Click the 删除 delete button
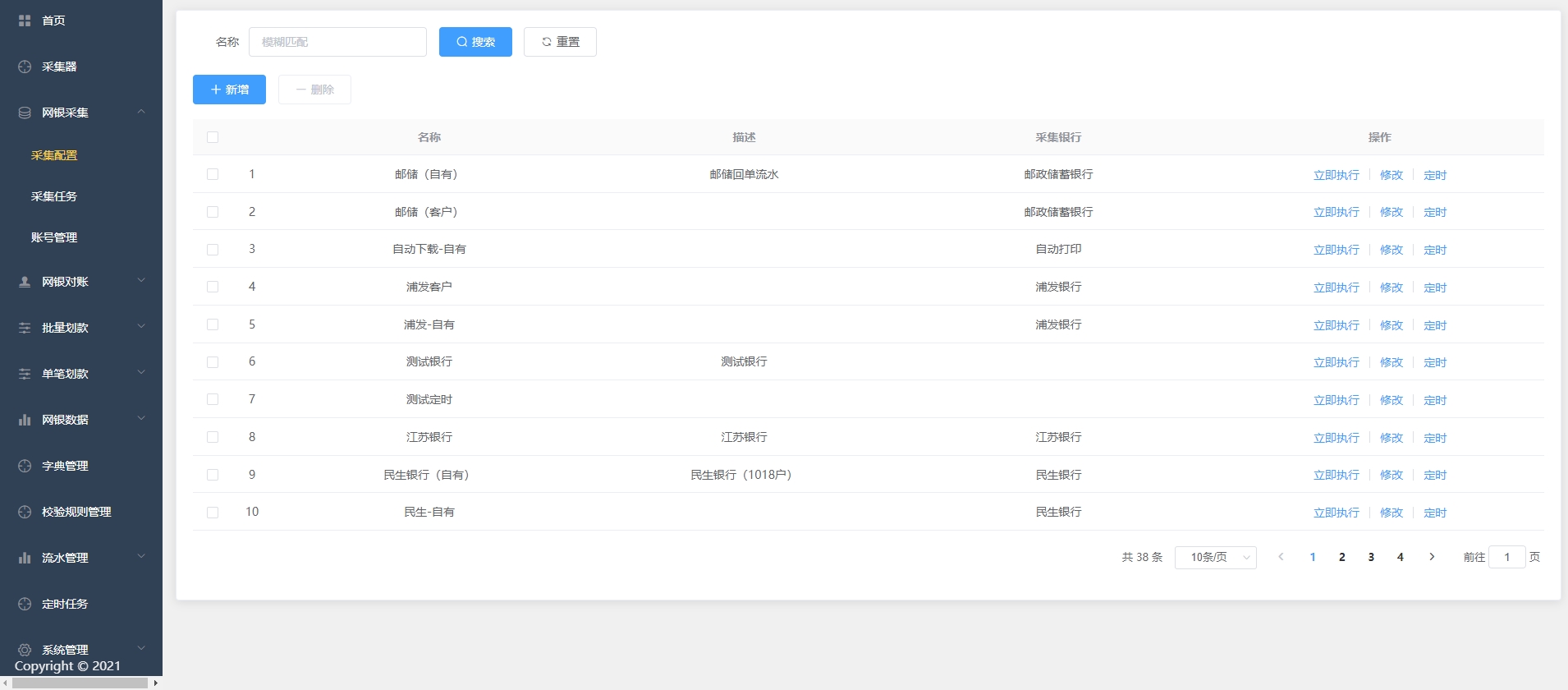 tap(314, 90)
